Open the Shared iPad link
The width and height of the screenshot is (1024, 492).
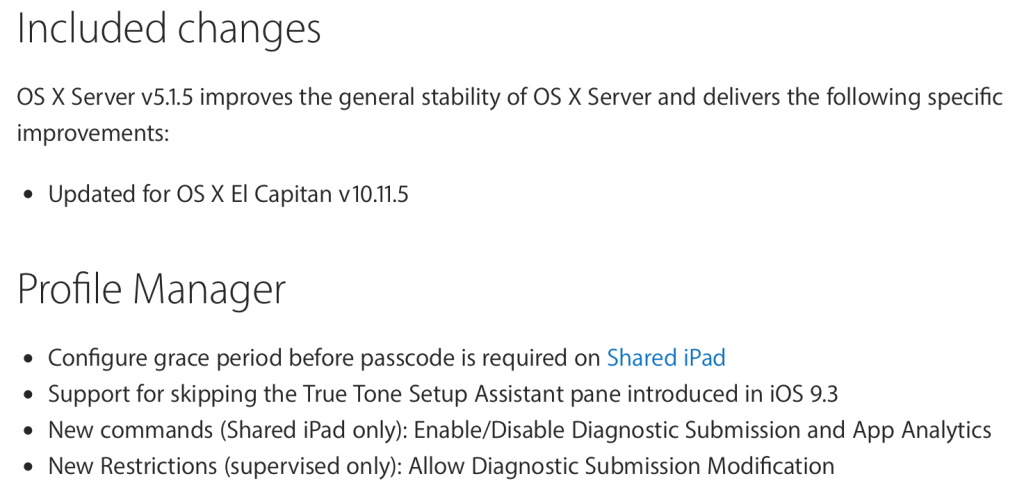666,358
